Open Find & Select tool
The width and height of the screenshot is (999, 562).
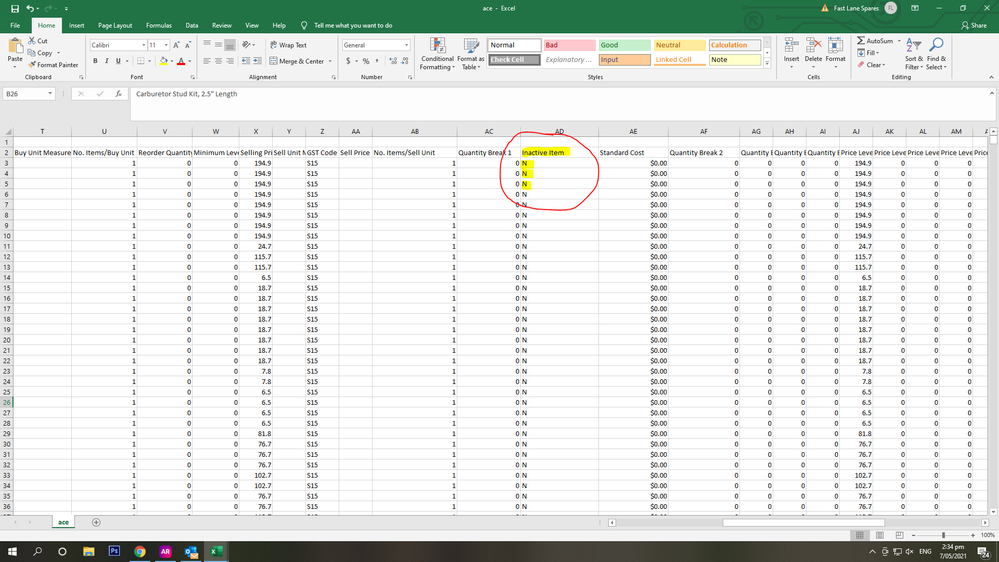937,53
